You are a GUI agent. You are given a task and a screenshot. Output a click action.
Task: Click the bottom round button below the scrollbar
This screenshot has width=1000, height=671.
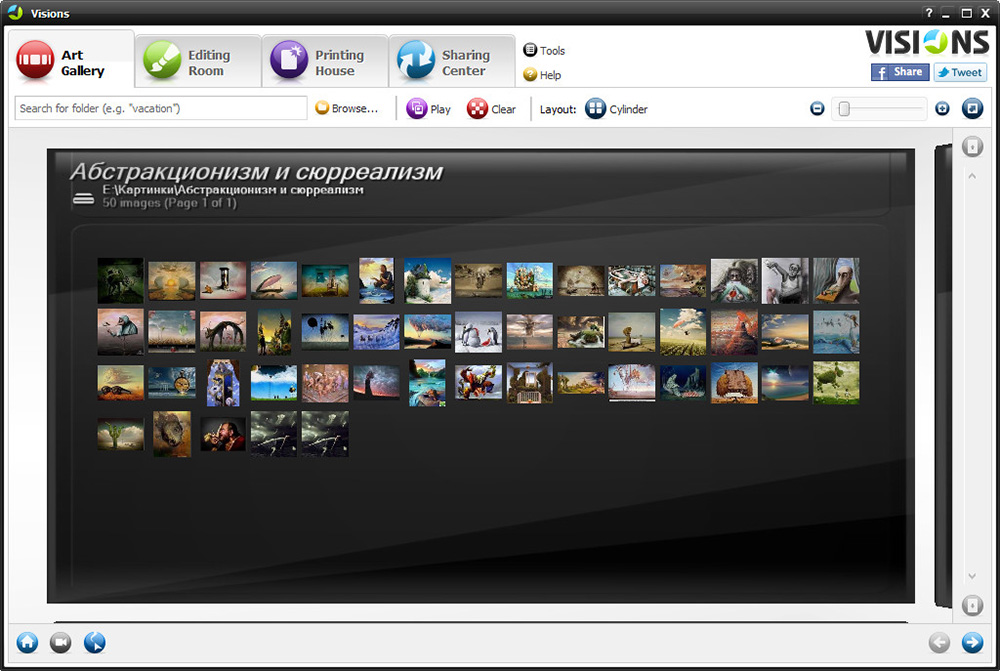click(x=972, y=605)
